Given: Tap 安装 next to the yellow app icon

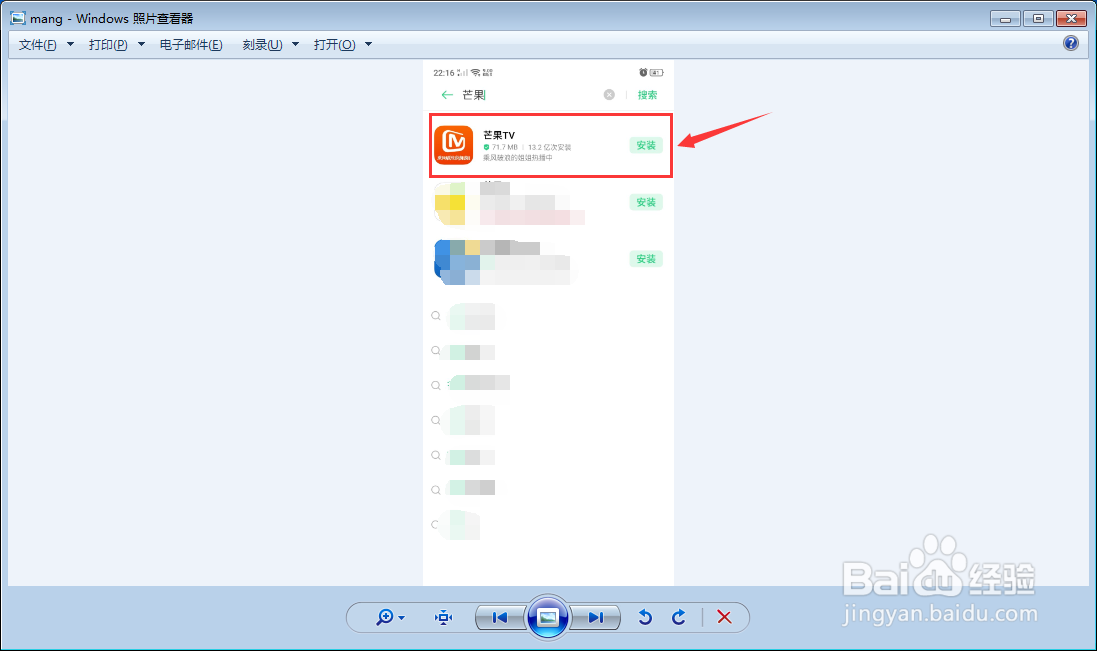Looking at the screenshot, I should 646,202.
